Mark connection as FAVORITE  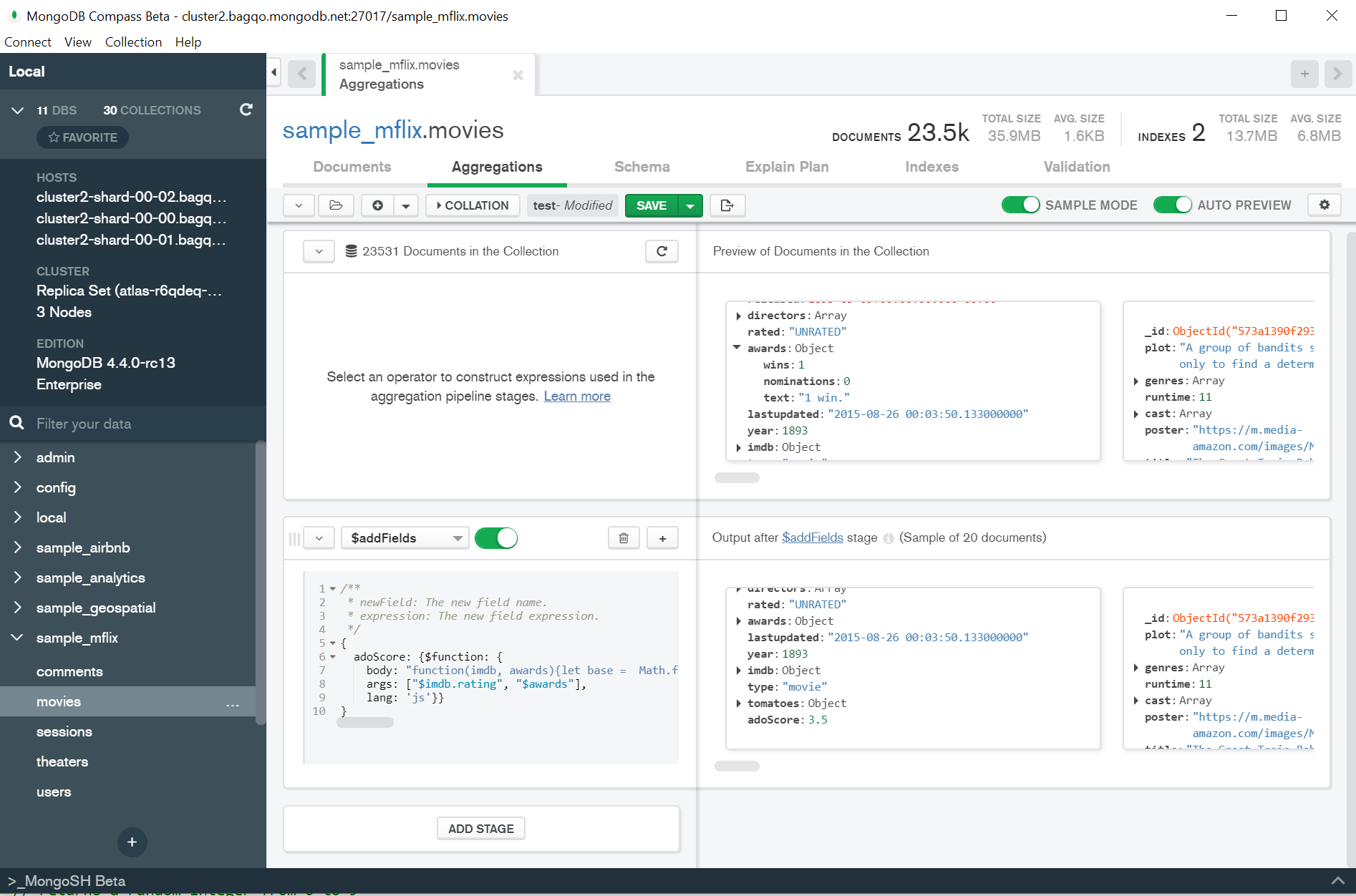pyautogui.click(x=82, y=137)
